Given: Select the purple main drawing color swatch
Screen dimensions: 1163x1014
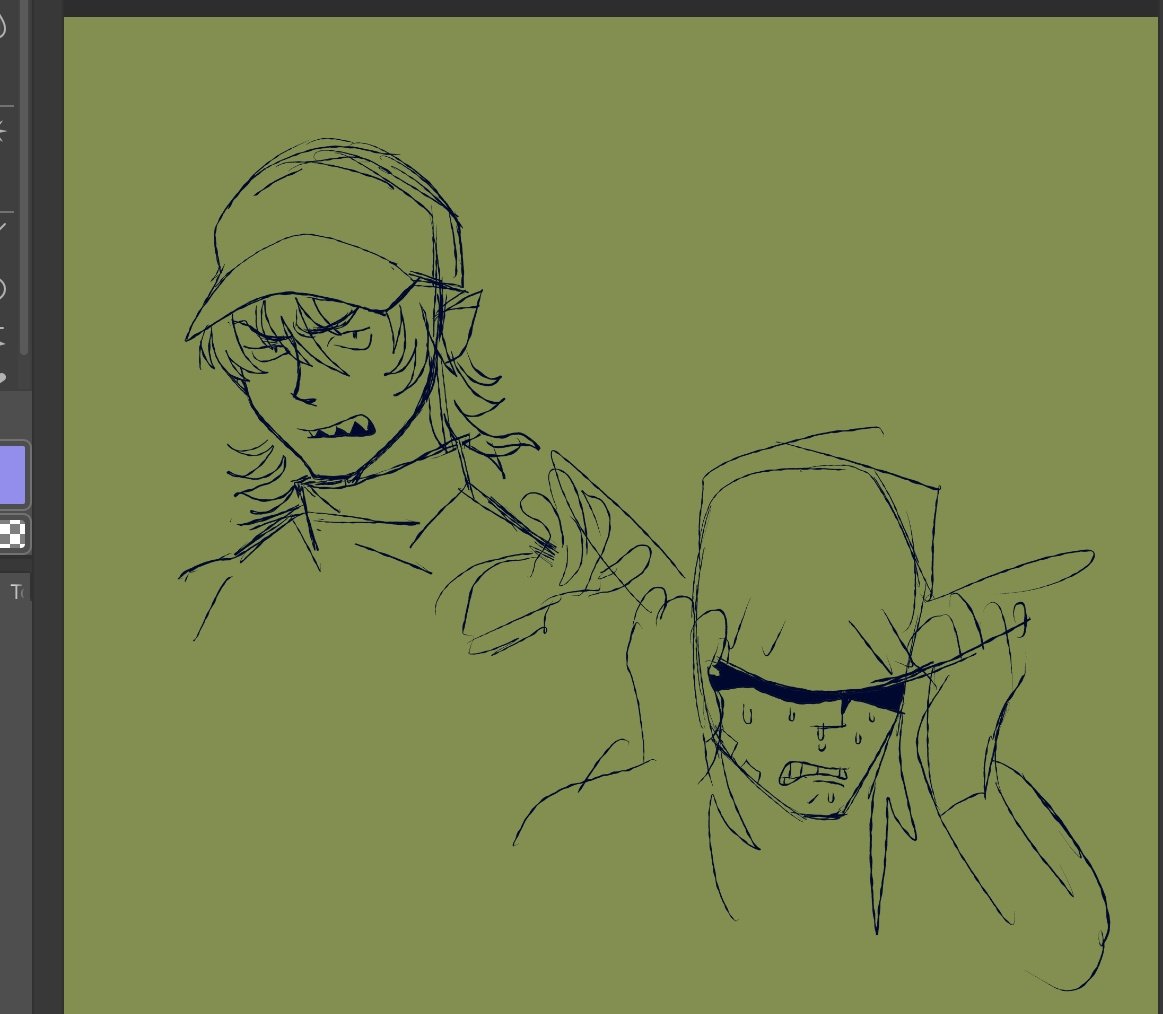Looking at the screenshot, I should 12,472.
